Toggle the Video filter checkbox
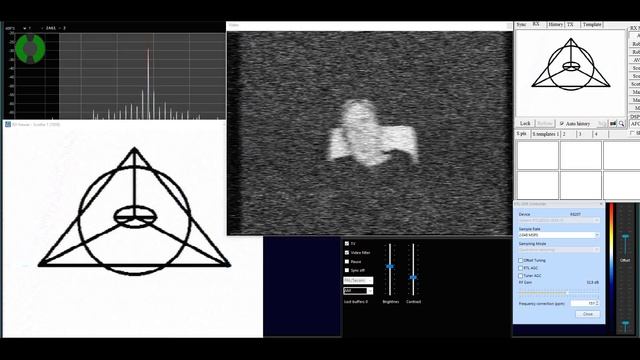 click(347, 253)
